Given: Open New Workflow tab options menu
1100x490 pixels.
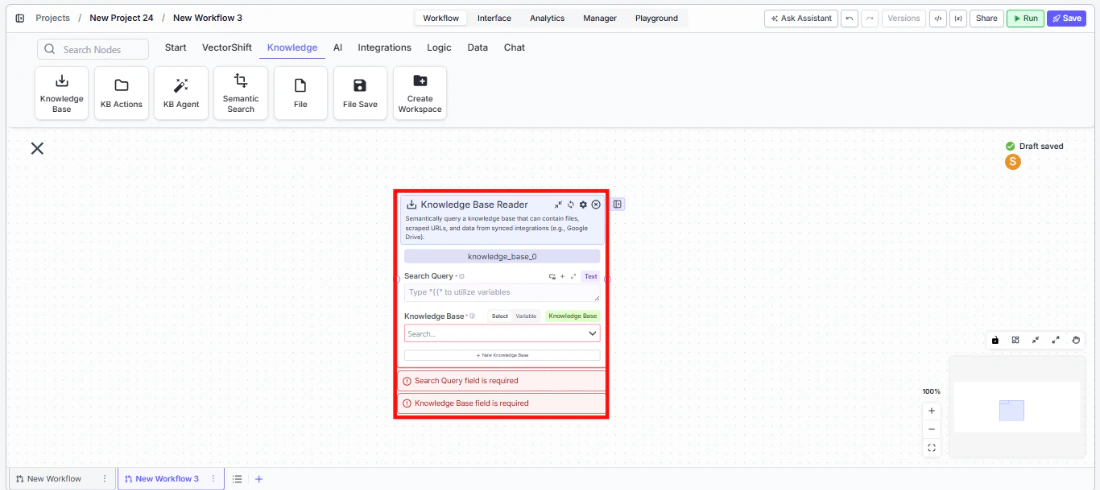Looking at the screenshot, I should click(x=105, y=479).
